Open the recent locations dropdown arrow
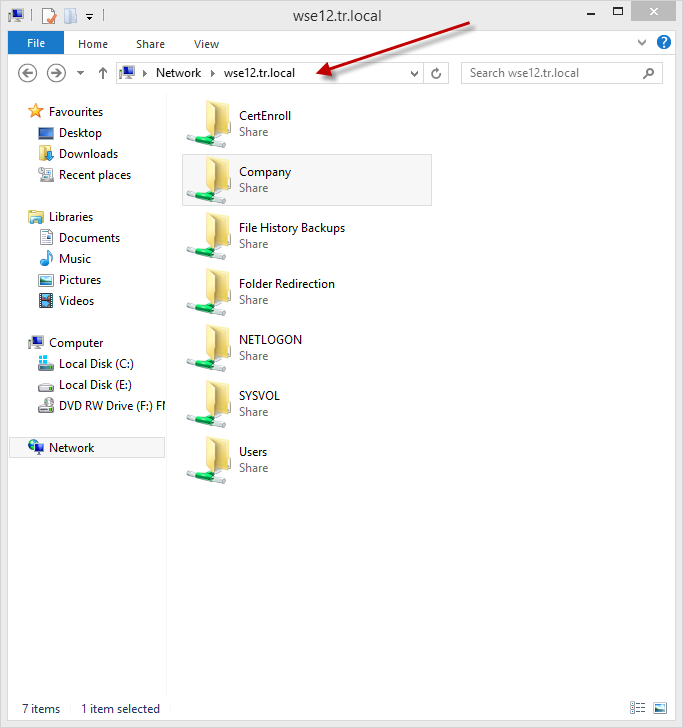 (x=80, y=73)
